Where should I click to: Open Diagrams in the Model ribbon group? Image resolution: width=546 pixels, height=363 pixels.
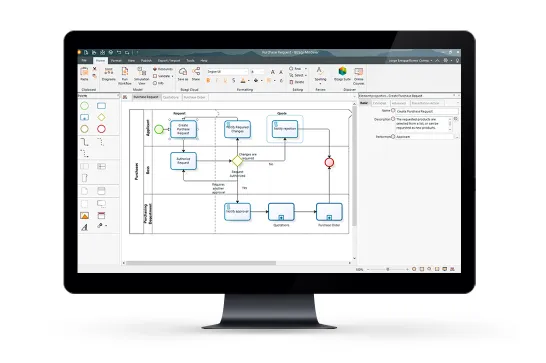click(109, 74)
